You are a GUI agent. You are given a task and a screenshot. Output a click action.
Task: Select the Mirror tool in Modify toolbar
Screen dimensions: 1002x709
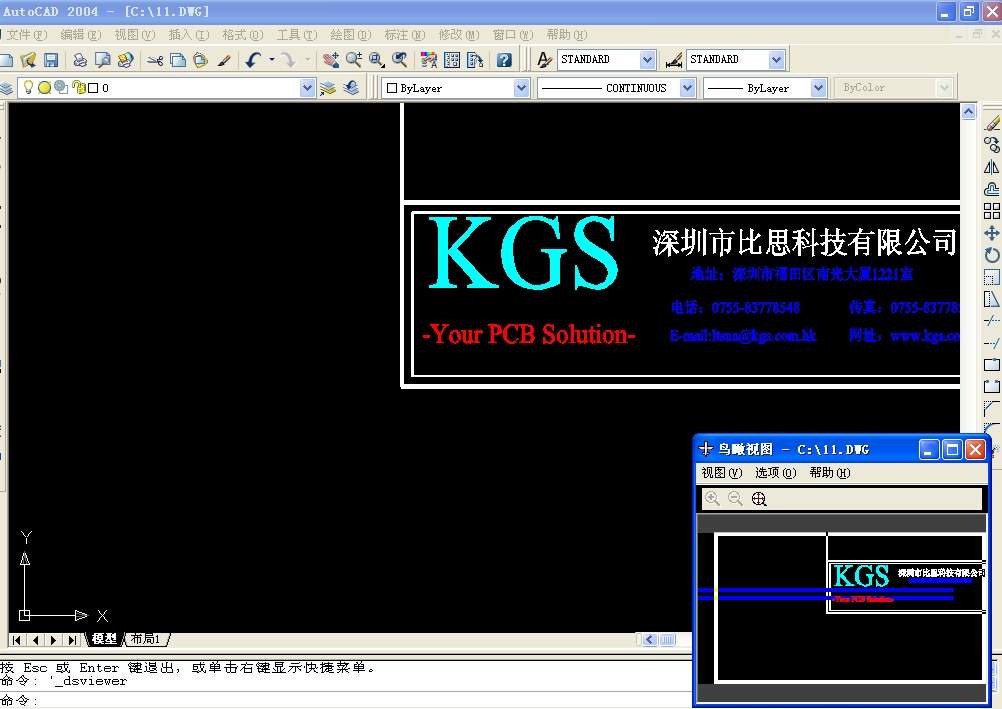tap(992, 168)
